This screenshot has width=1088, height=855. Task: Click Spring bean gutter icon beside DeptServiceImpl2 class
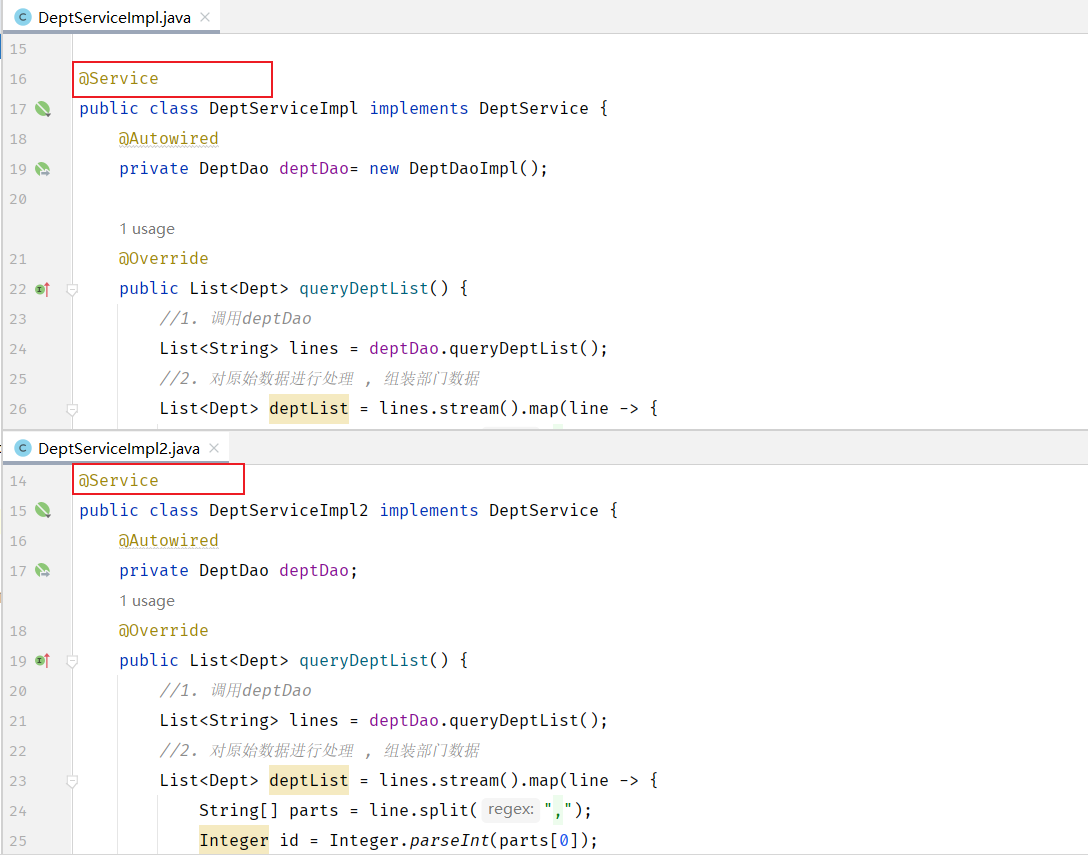(43, 511)
